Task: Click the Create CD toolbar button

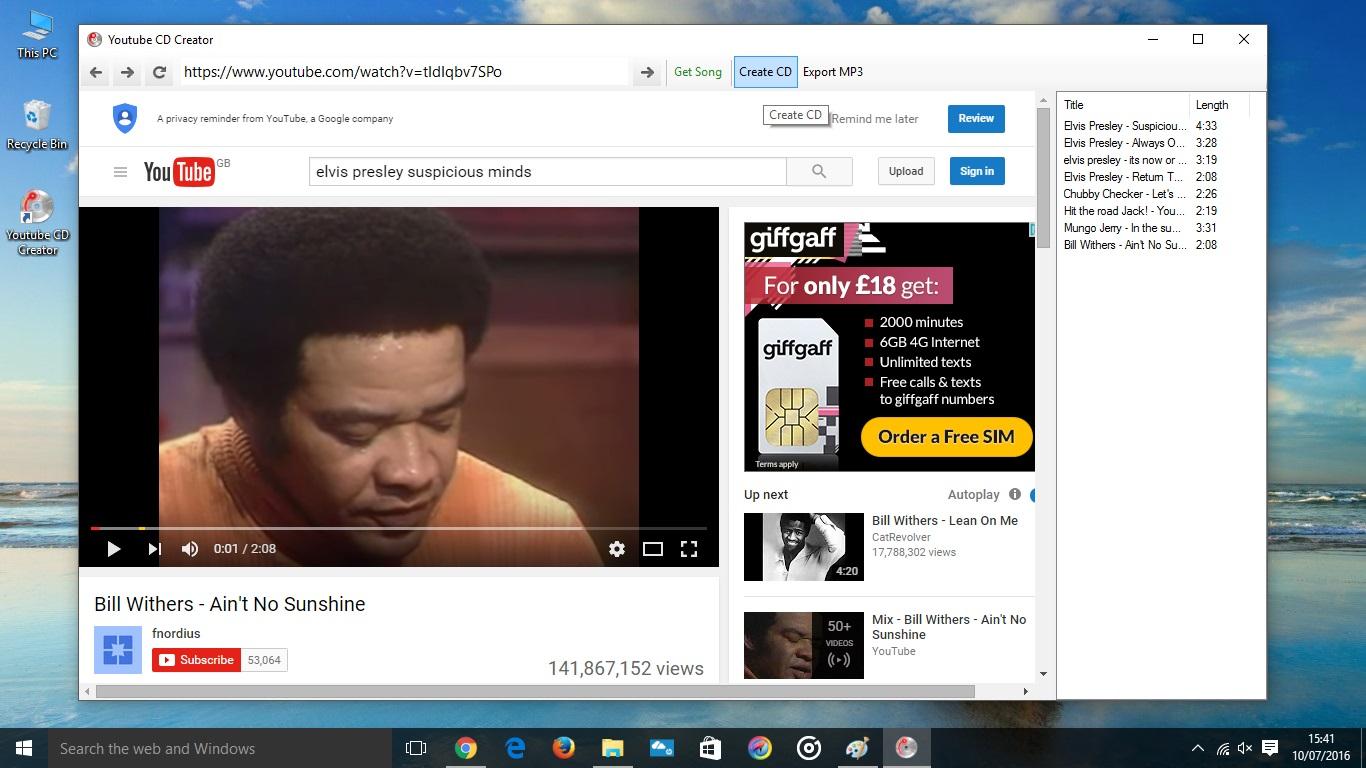Action: (x=765, y=72)
